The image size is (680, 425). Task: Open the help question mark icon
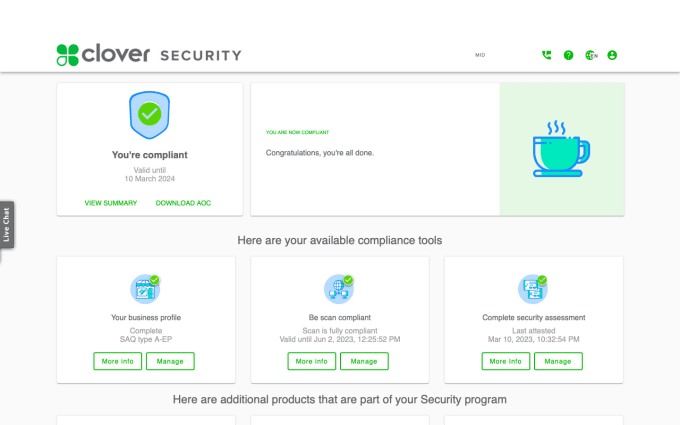568,55
